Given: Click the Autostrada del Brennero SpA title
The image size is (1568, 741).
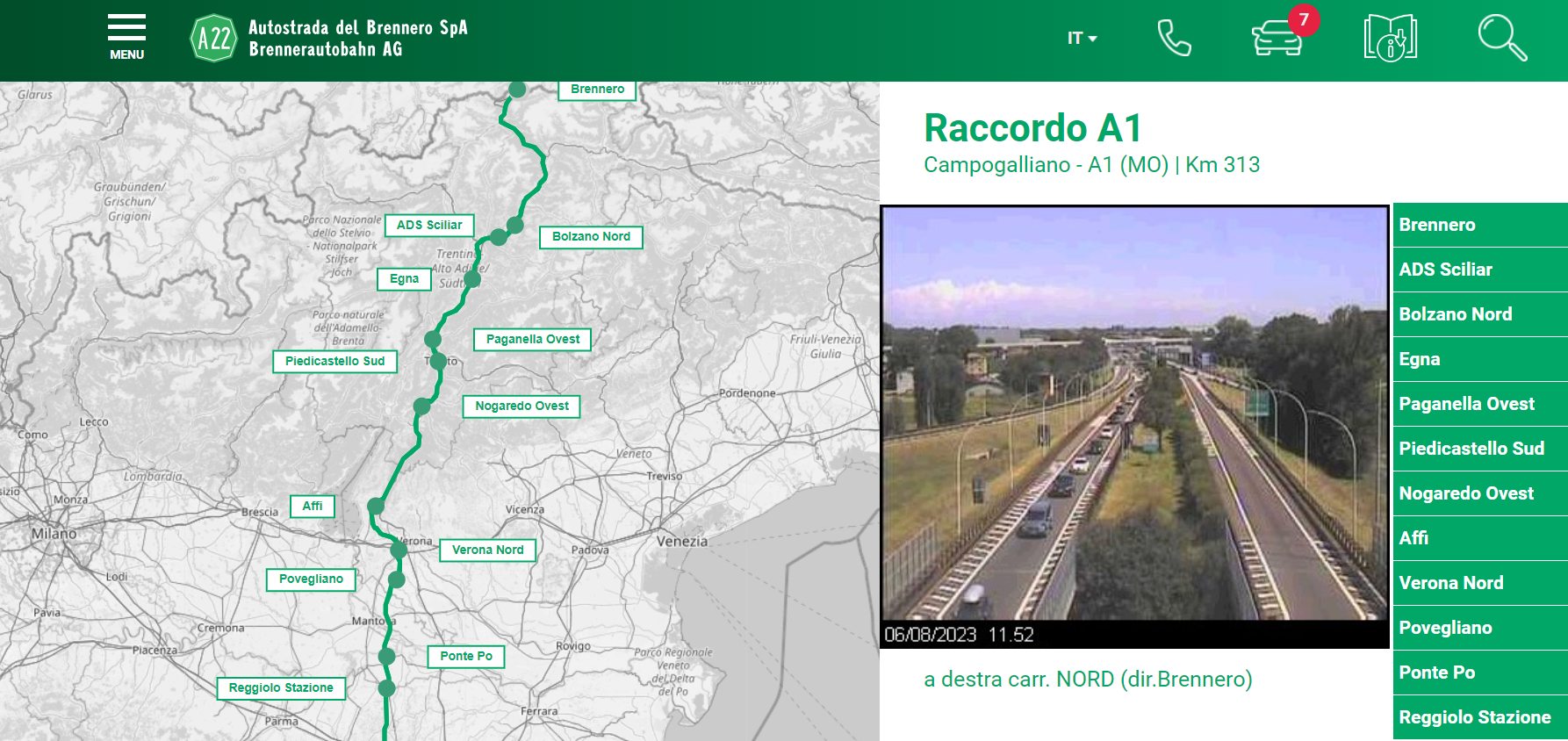Looking at the screenshot, I should (x=358, y=27).
